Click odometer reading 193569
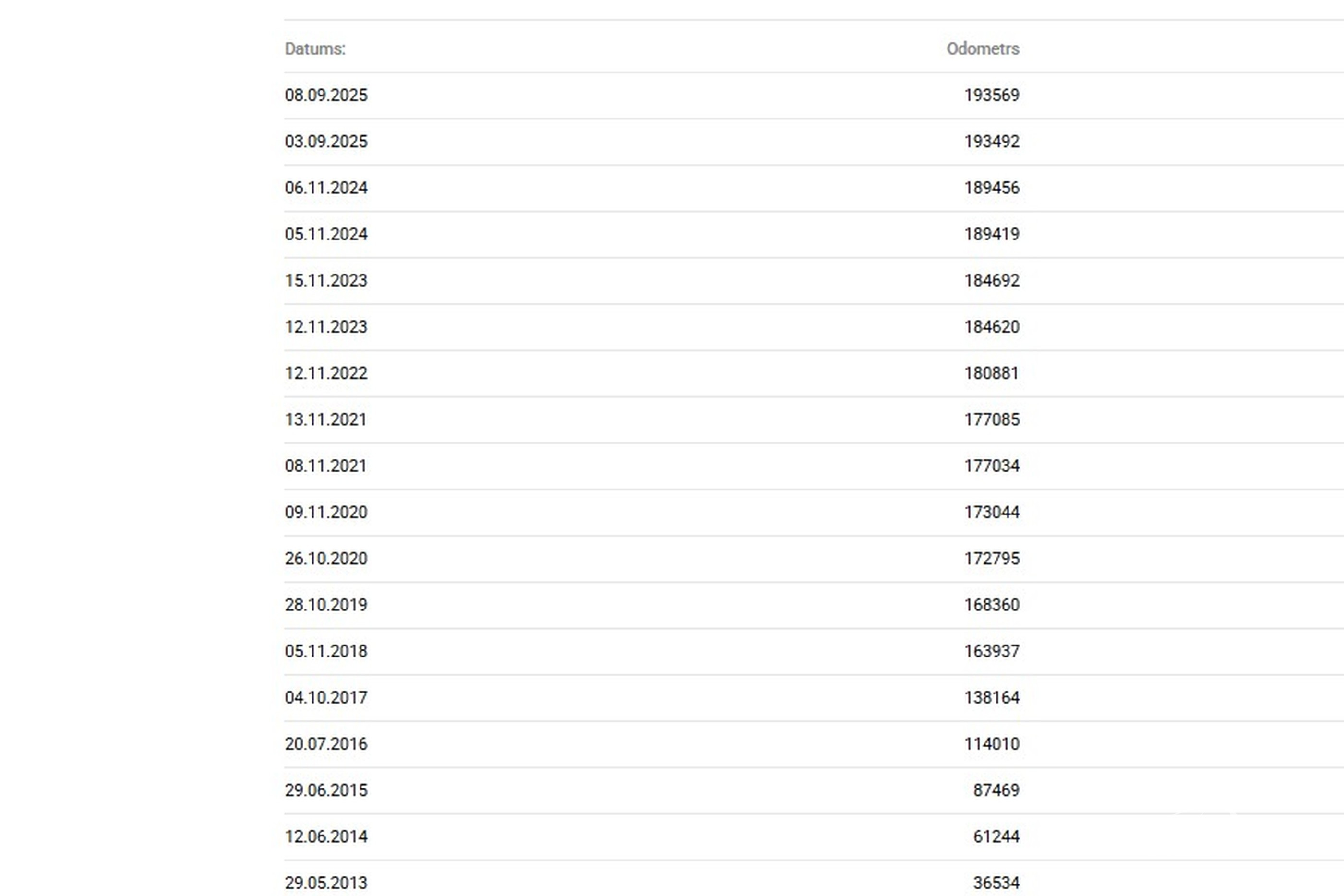The width and height of the screenshot is (1344, 896). point(991,96)
